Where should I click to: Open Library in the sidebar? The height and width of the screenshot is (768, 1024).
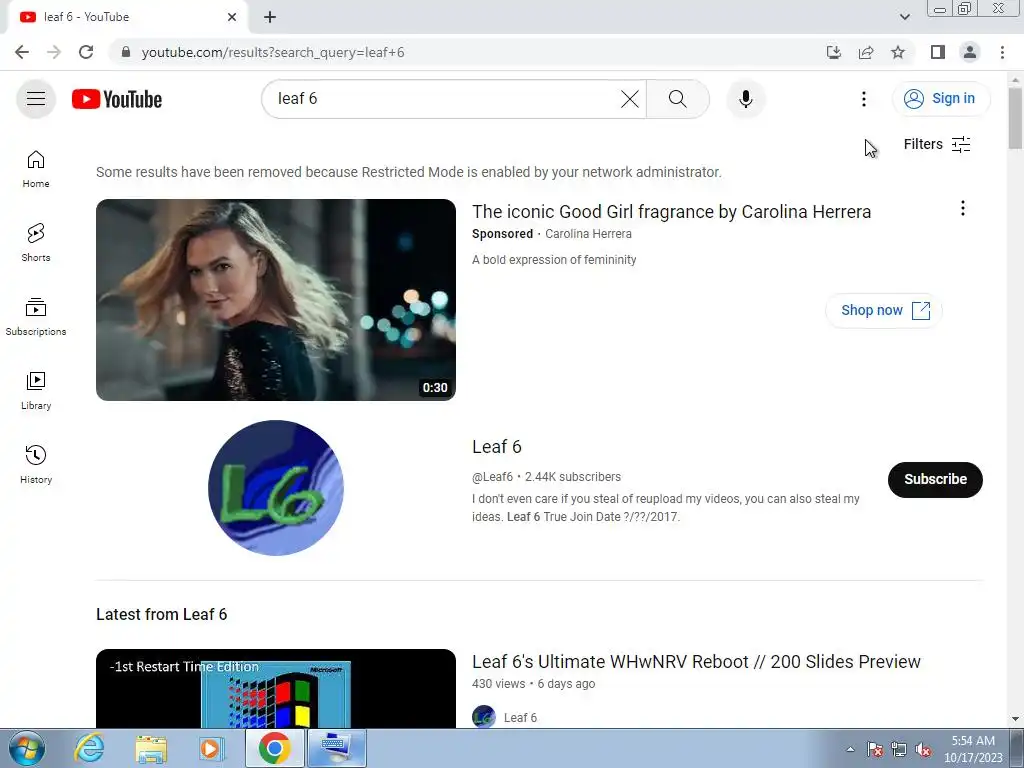tap(36, 391)
